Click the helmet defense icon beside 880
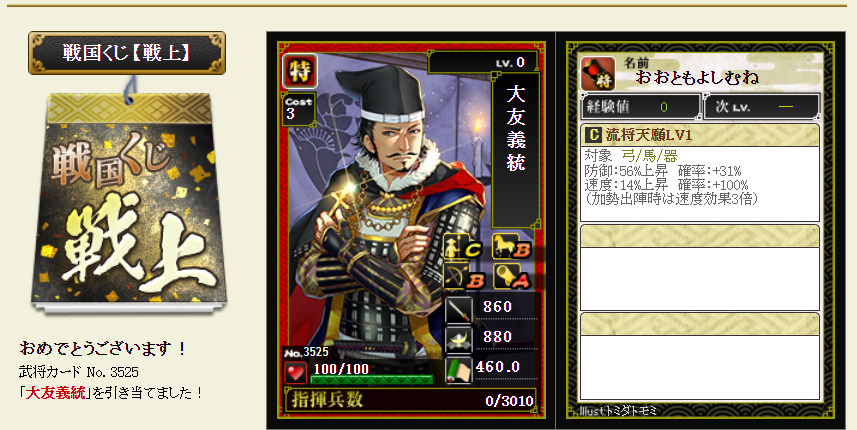The height and width of the screenshot is (430, 857). coord(459,340)
